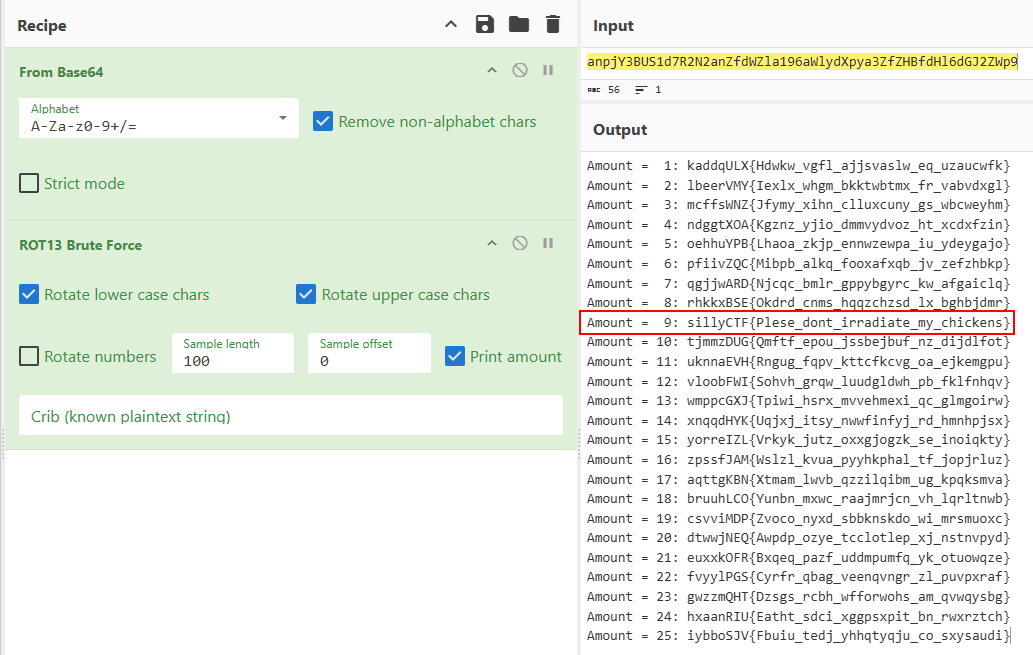Enable Rotate numbers checkbox
The width and height of the screenshot is (1033, 655).
coord(30,357)
